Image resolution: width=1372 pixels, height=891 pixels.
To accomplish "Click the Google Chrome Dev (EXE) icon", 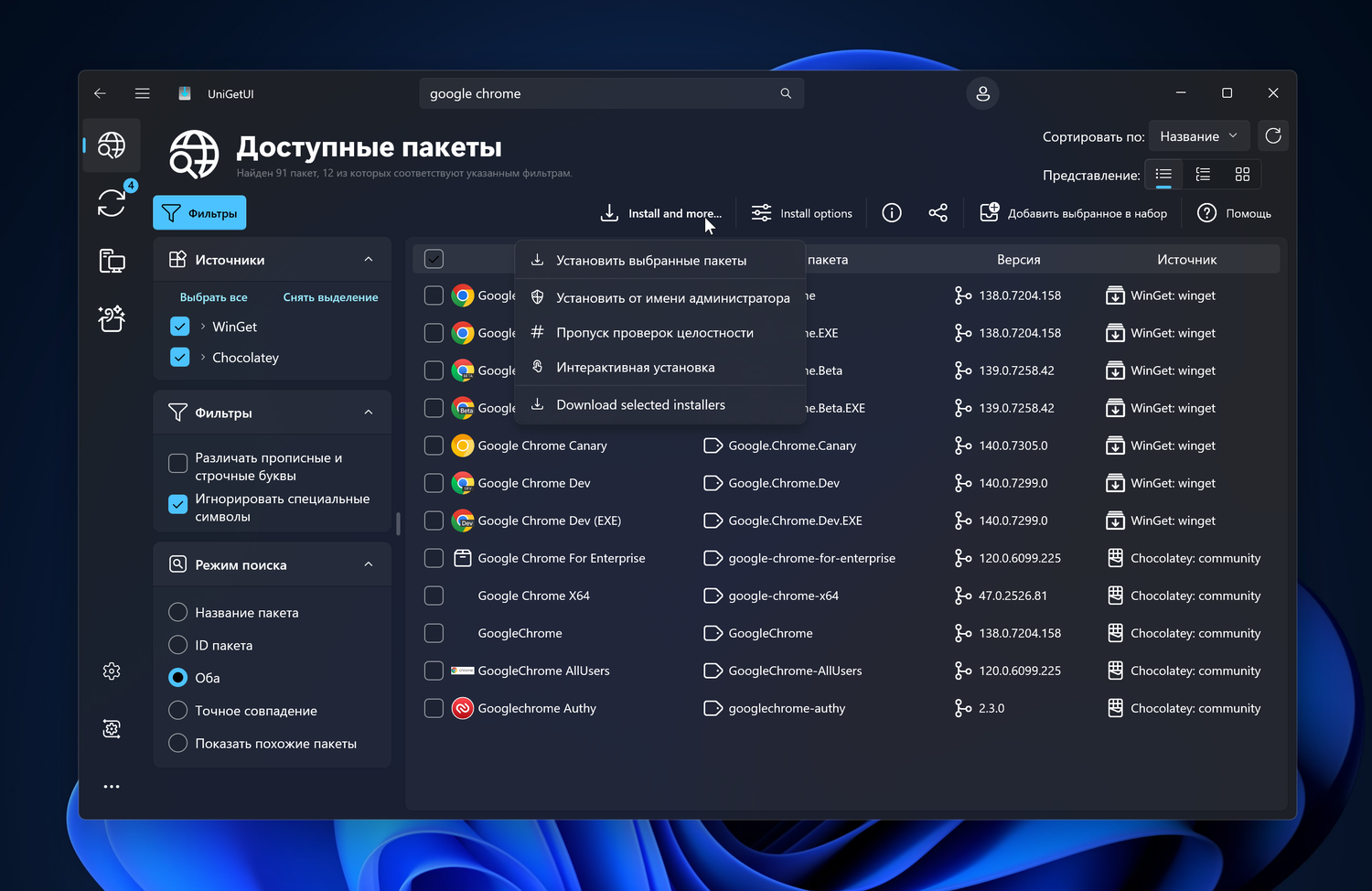I will (463, 521).
